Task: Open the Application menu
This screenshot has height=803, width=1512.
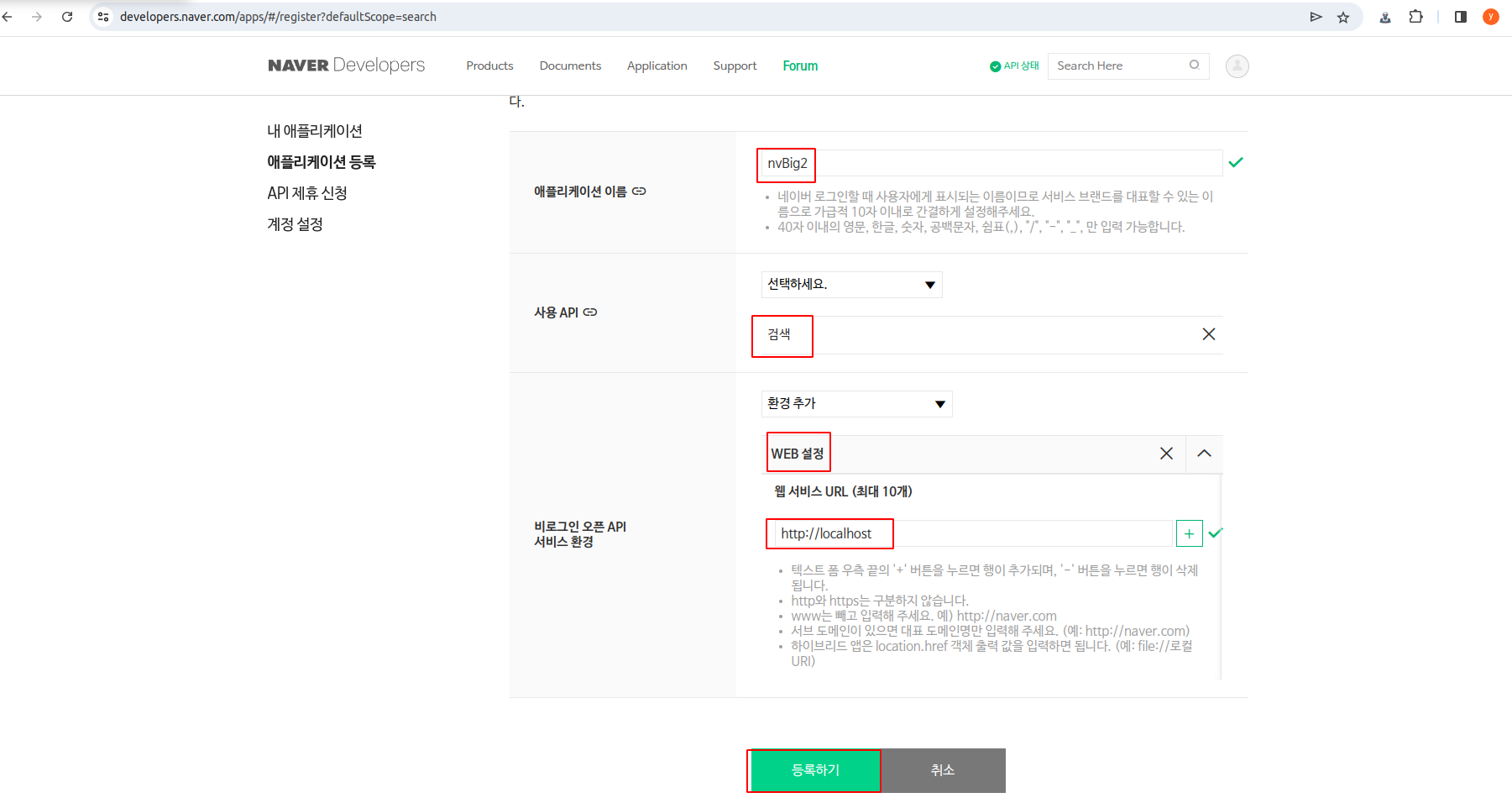Action: pos(657,66)
